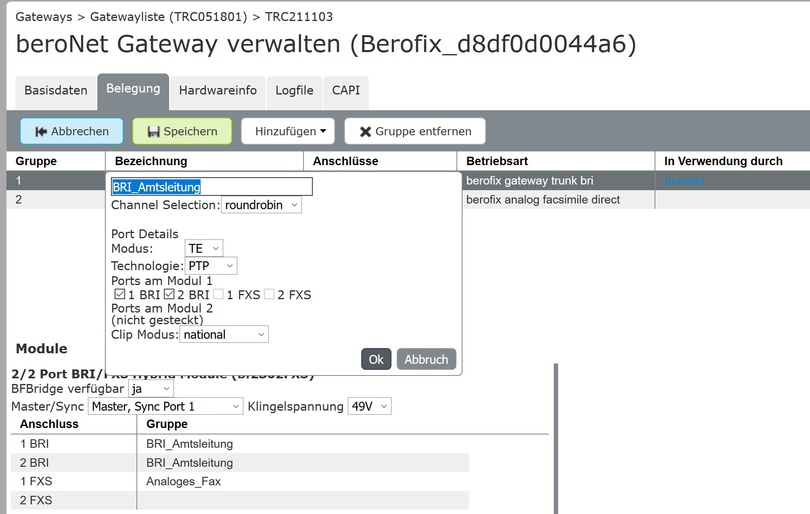
Task: Toggle the 1 FXS port checkbox
Action: (x=219, y=294)
